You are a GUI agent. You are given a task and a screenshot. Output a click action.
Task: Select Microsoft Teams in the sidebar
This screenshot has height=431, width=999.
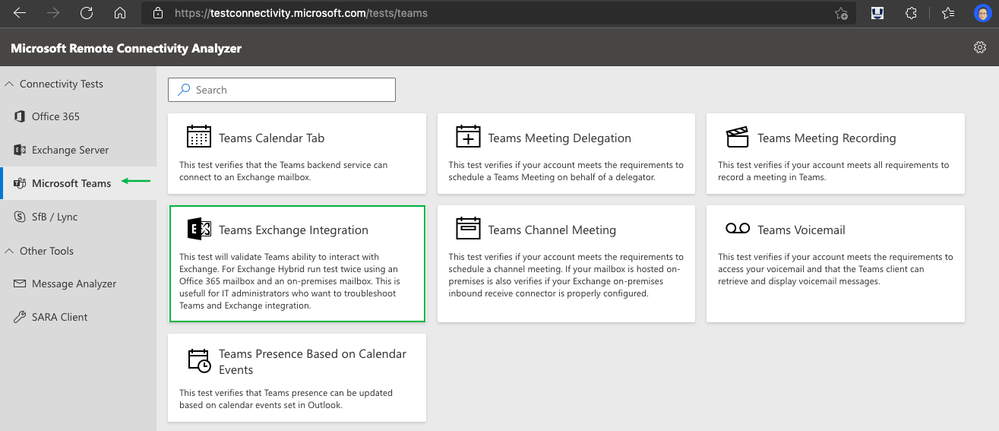coord(78,184)
